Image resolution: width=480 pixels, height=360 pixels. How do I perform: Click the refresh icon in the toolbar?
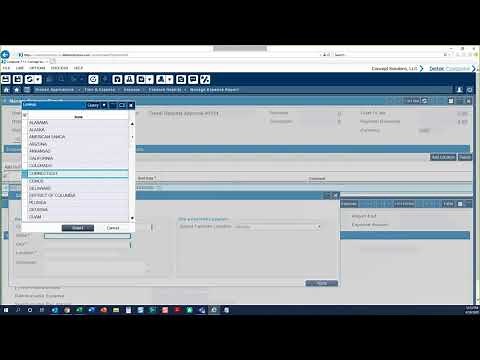(29, 79)
